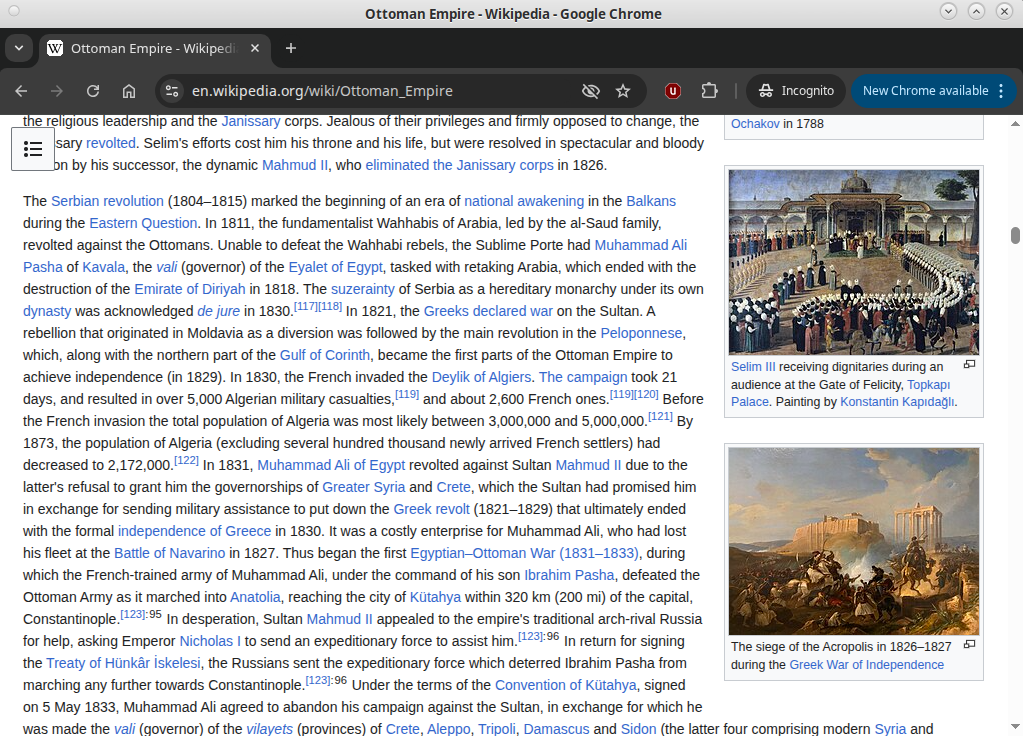The image size is (1023, 736).
Task: Click the third-party cookies blocked eye icon
Action: [590, 91]
